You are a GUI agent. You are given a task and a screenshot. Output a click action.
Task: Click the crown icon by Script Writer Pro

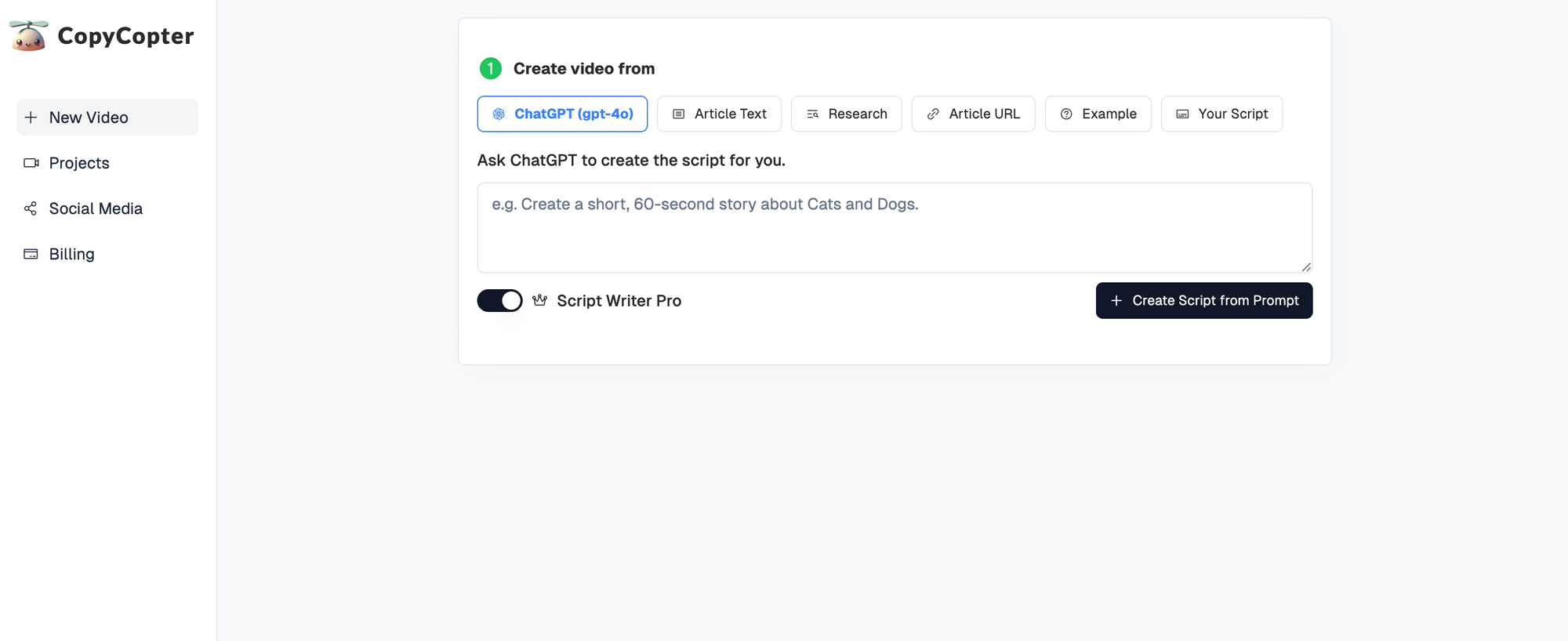[539, 300]
